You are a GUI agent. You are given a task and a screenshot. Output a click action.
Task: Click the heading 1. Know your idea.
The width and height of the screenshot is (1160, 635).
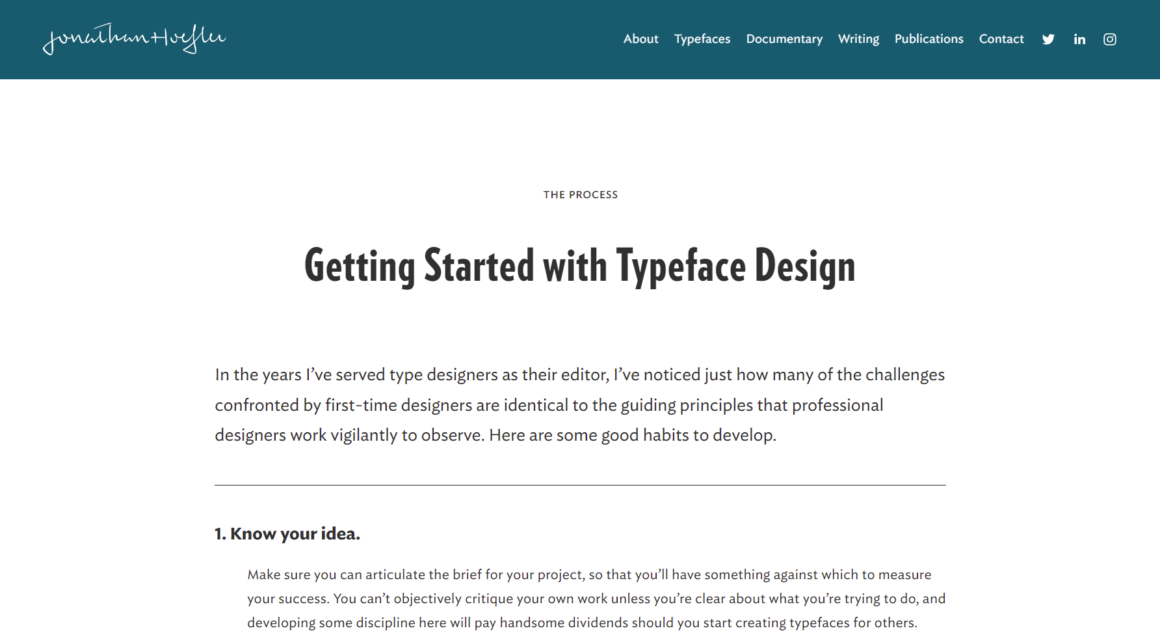(x=287, y=534)
